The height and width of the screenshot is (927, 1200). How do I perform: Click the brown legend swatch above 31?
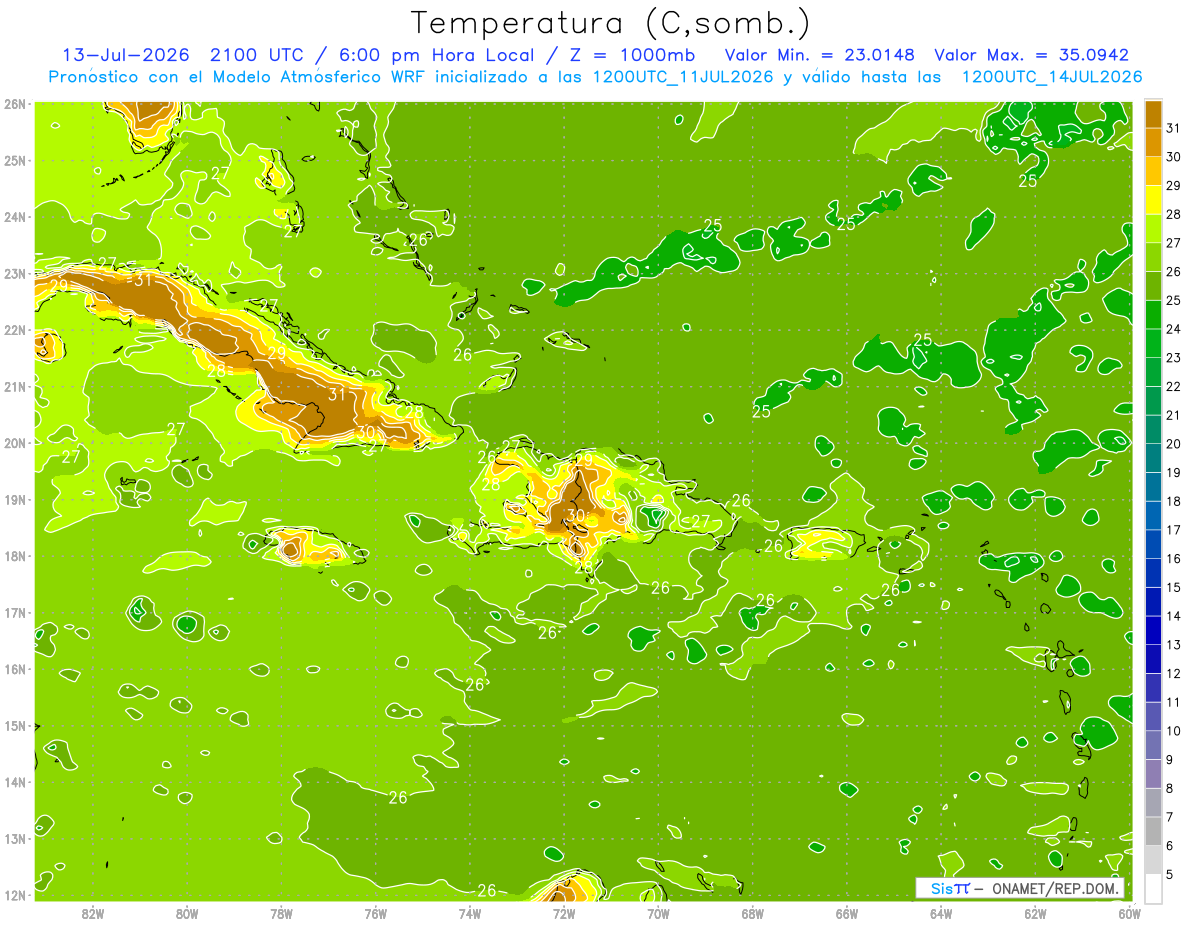(x=1153, y=114)
